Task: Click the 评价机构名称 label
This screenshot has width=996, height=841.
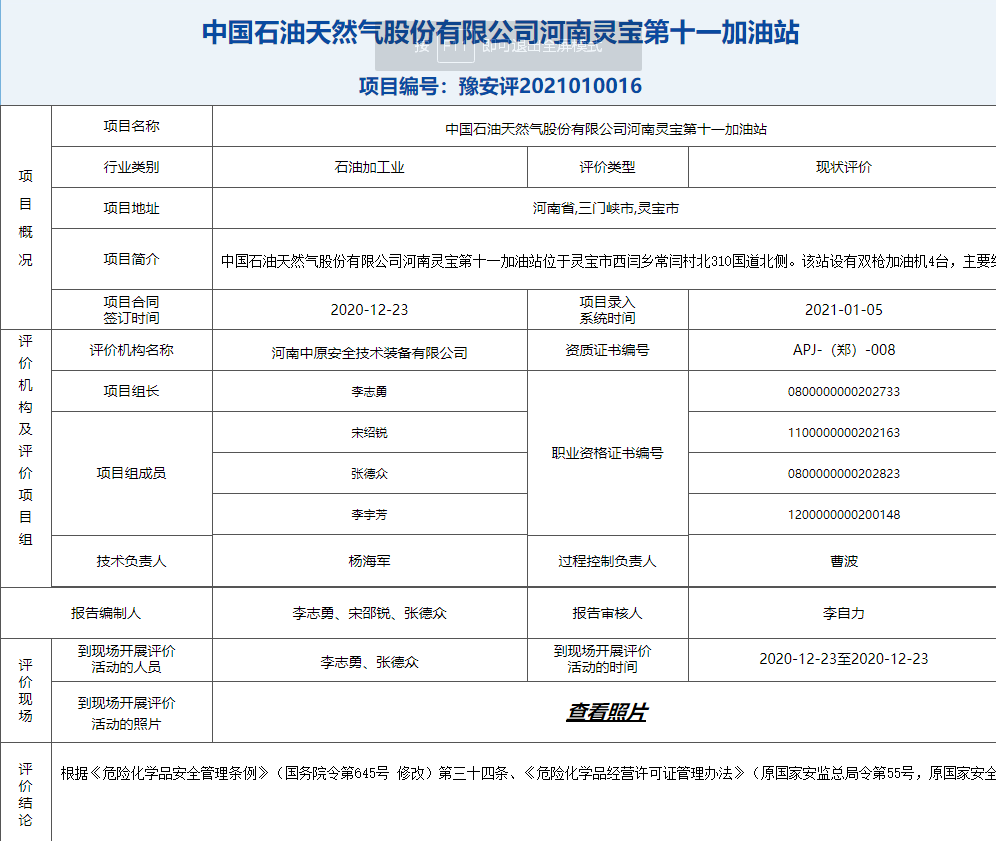Action: [131, 350]
